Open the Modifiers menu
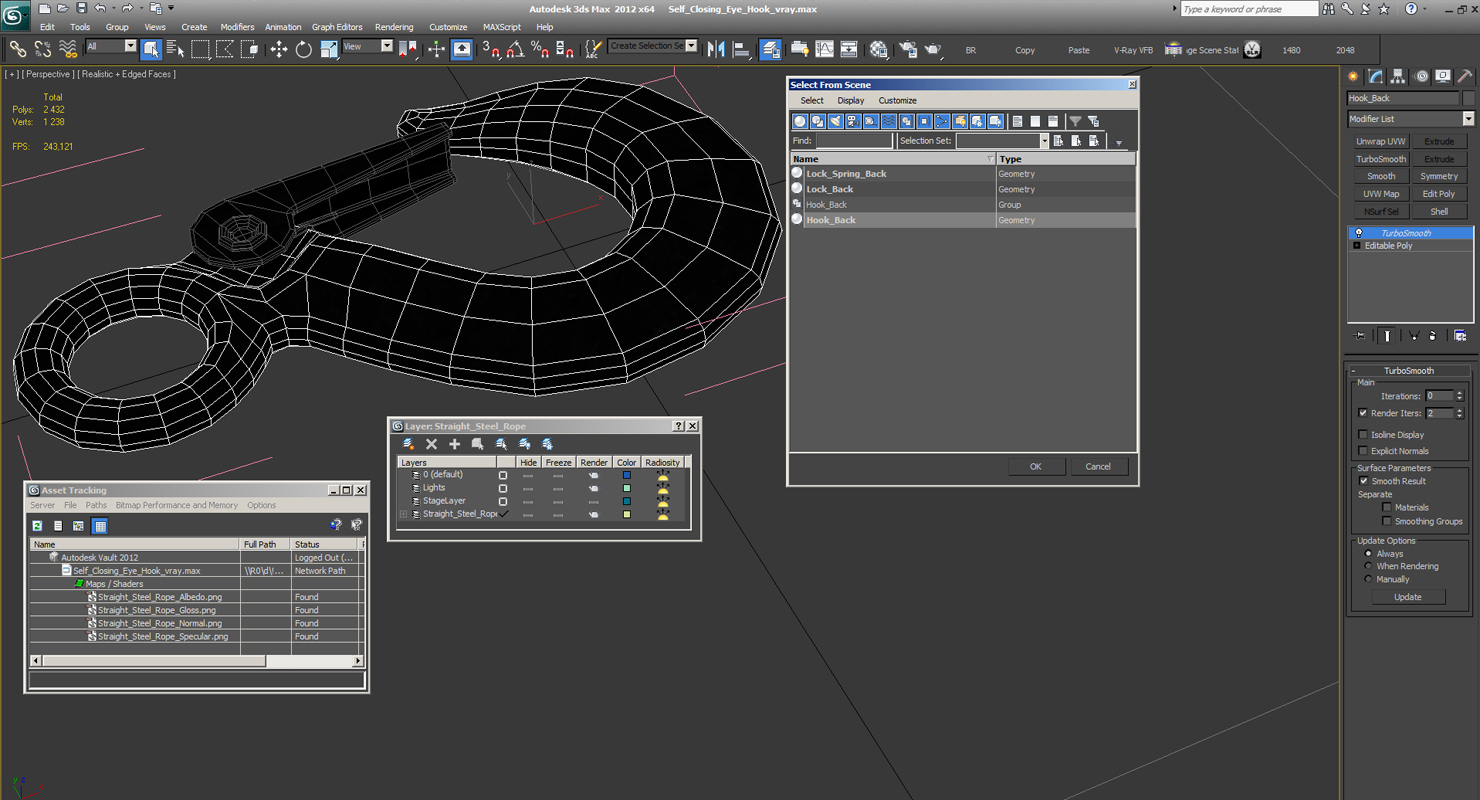 click(237, 27)
